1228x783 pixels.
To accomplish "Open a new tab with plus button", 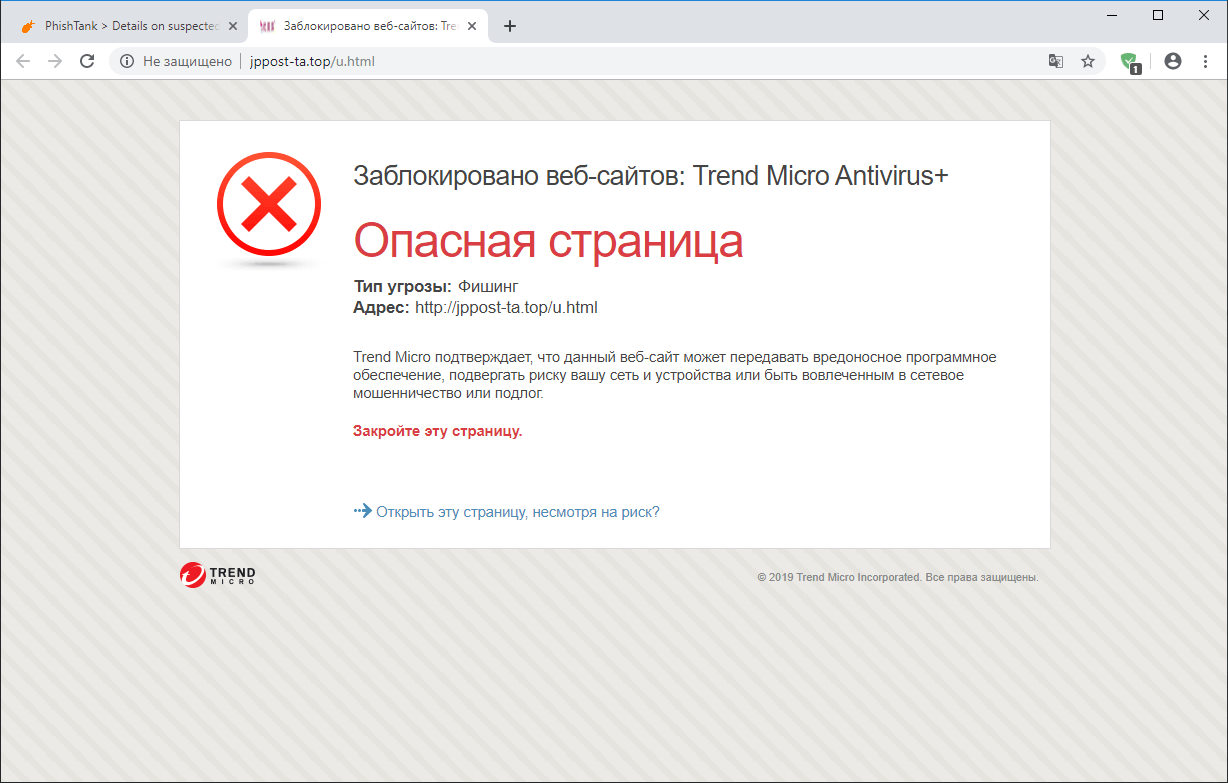I will click(510, 26).
